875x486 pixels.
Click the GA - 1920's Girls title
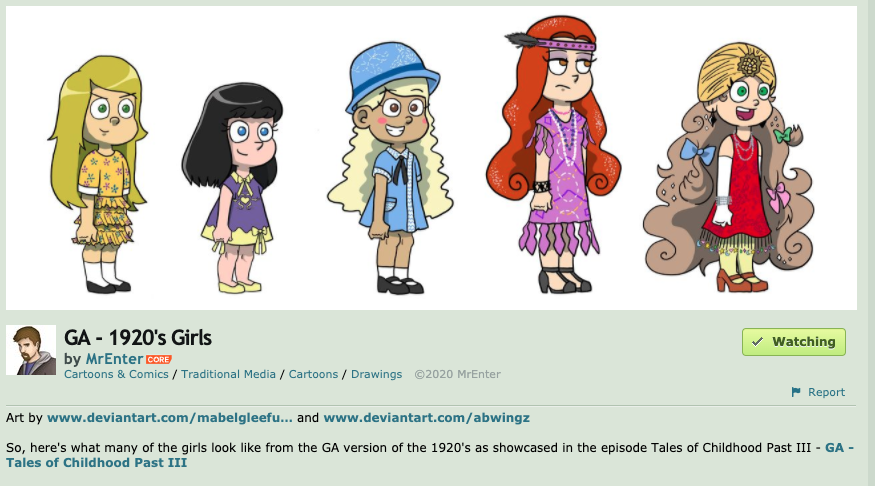click(x=138, y=338)
